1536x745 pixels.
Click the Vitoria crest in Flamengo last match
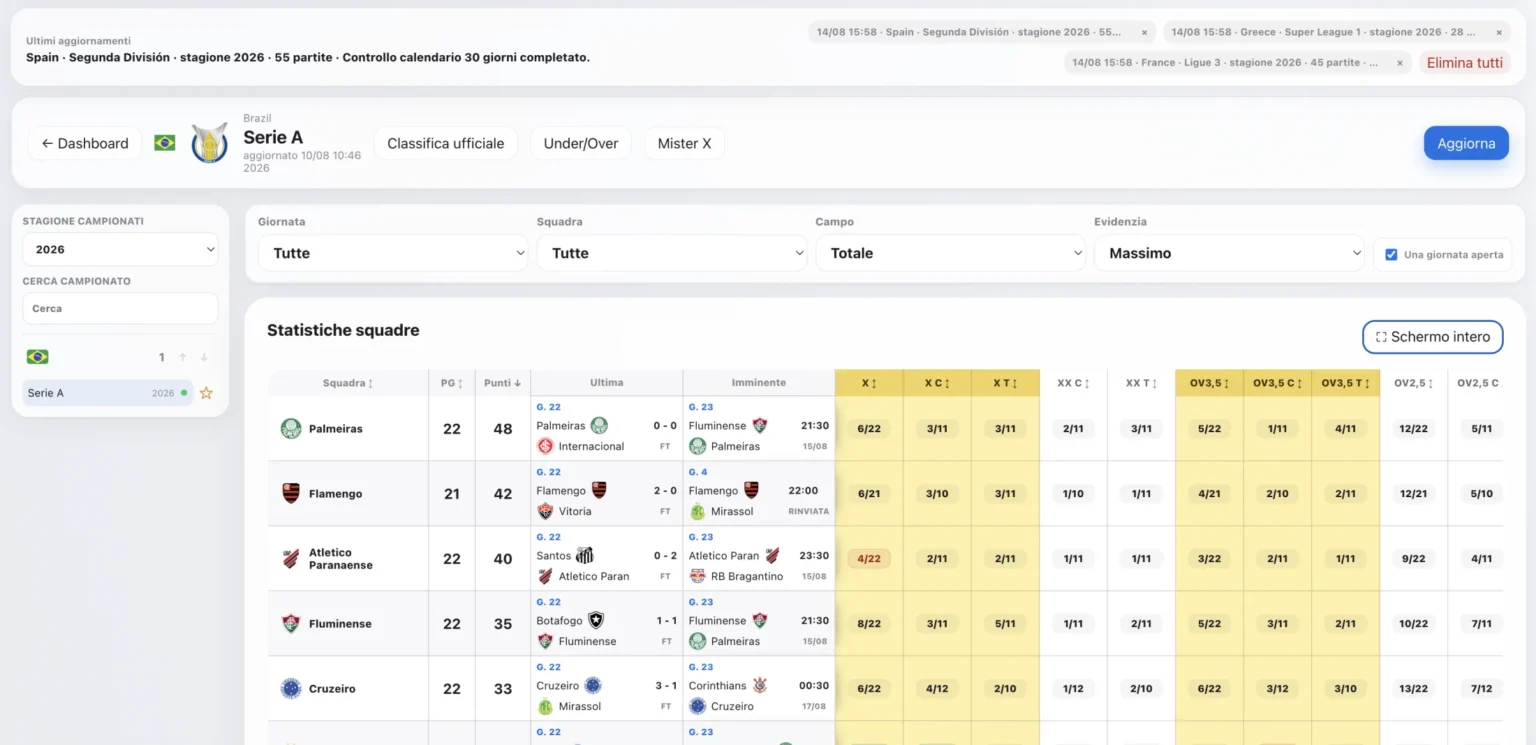[x=545, y=511]
